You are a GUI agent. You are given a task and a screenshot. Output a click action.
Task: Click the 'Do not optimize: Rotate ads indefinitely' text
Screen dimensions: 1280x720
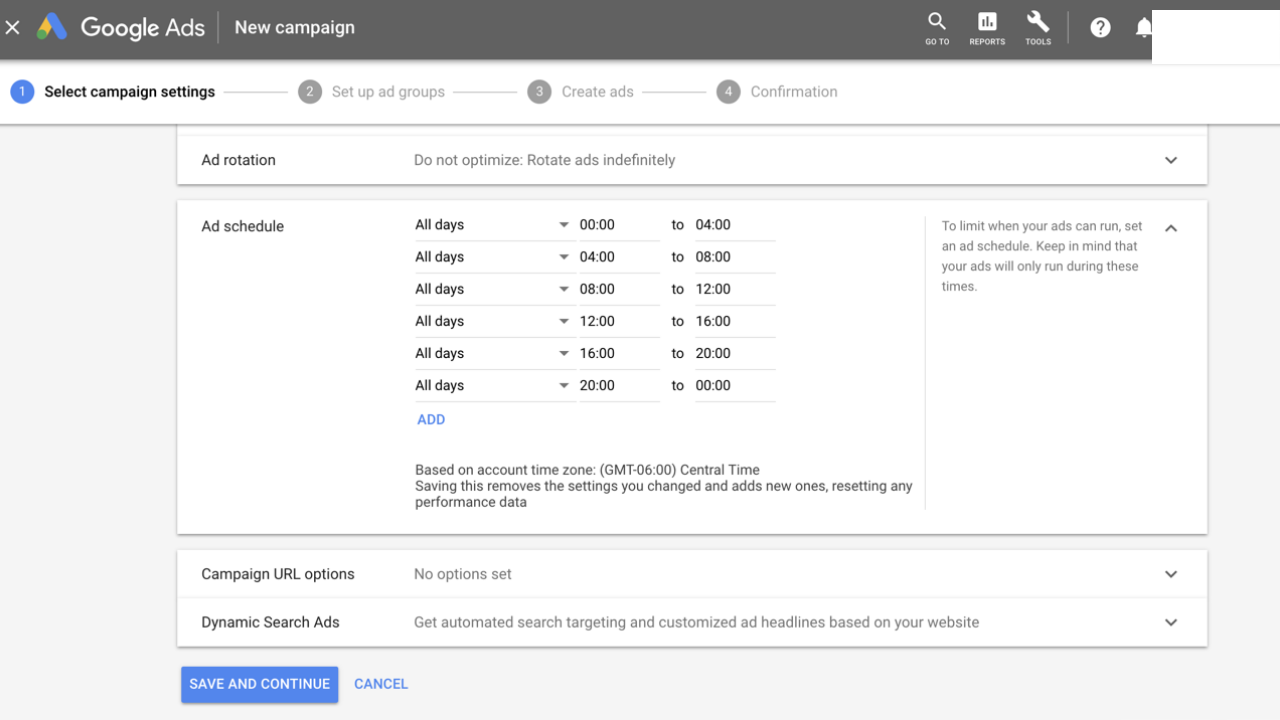545,160
